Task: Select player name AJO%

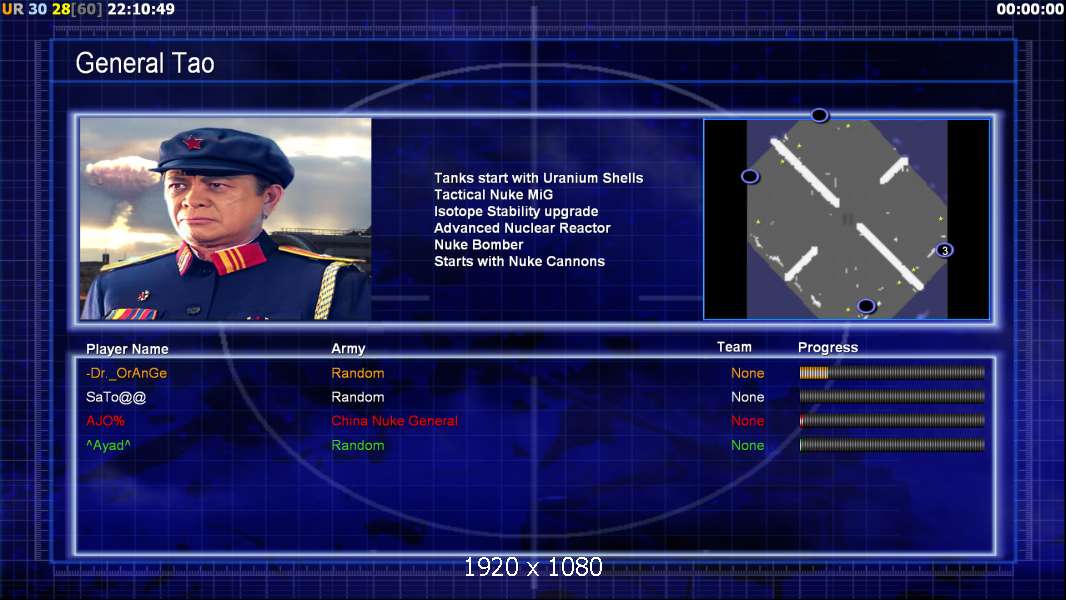Action: click(x=105, y=421)
